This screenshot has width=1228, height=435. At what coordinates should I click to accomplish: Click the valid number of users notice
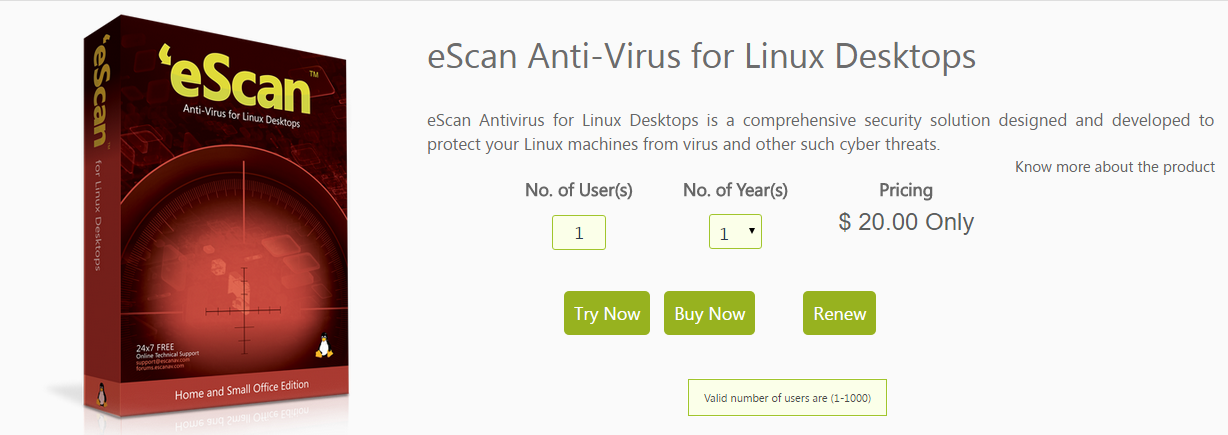(x=787, y=398)
